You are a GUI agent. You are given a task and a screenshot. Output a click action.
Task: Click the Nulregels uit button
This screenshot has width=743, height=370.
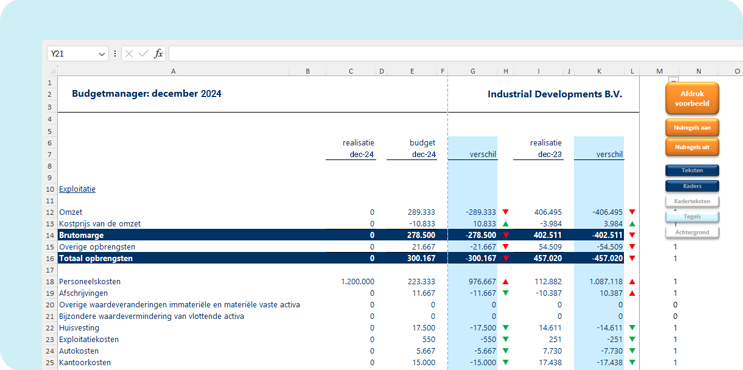pyautogui.click(x=692, y=147)
